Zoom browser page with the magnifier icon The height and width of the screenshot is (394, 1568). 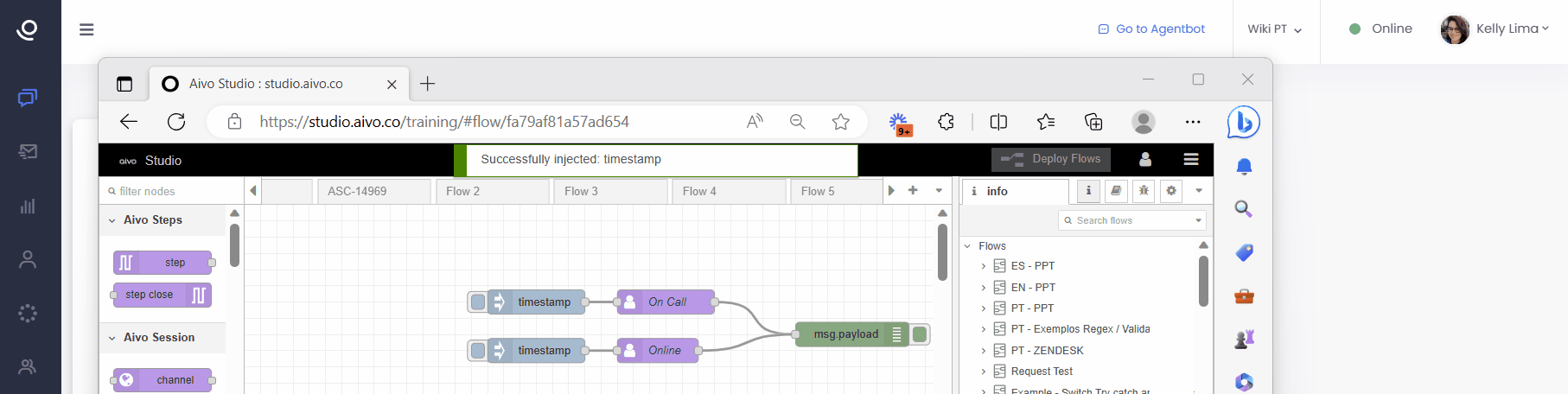(797, 122)
